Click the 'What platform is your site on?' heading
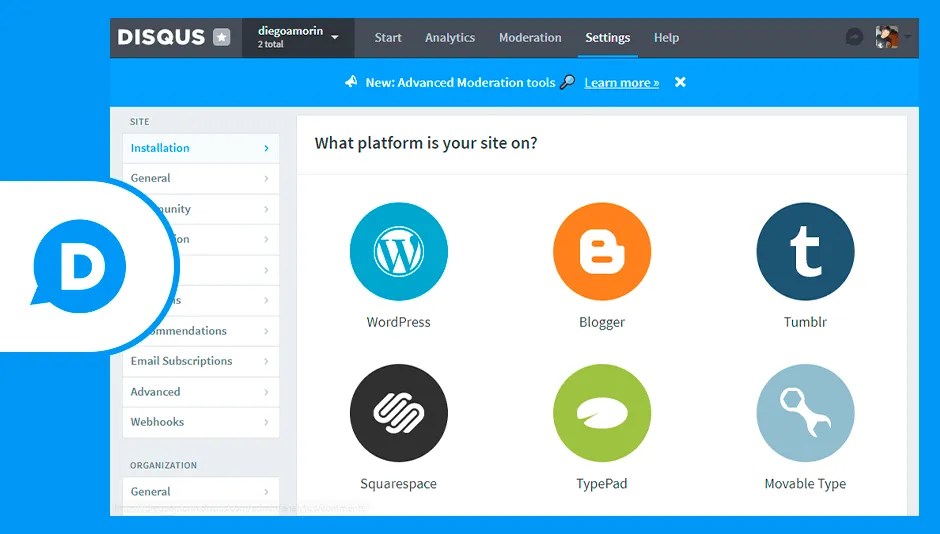The image size is (940, 534). point(426,143)
